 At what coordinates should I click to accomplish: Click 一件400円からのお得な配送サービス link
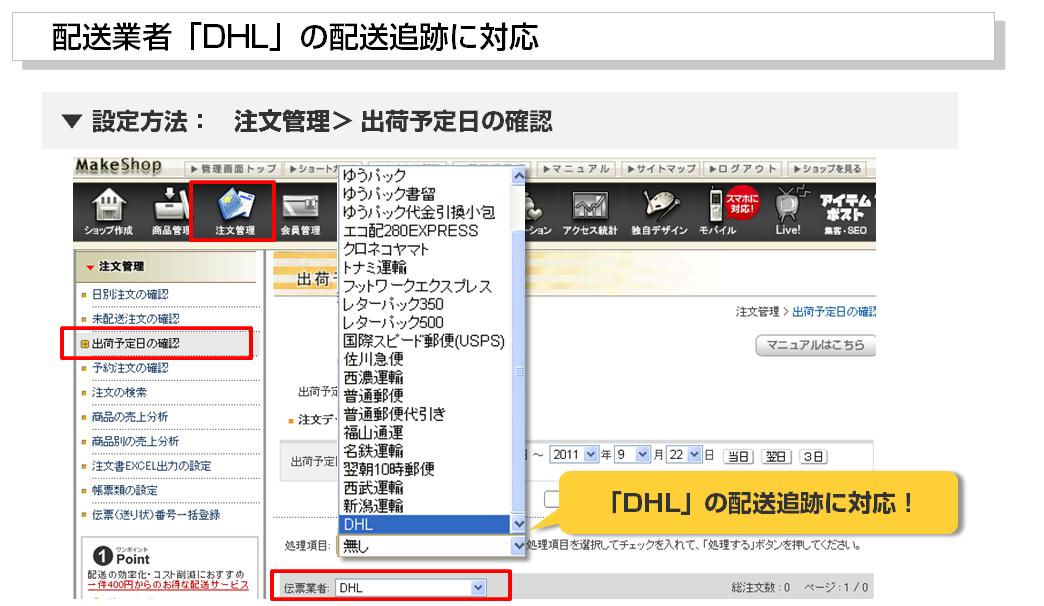tap(168, 585)
